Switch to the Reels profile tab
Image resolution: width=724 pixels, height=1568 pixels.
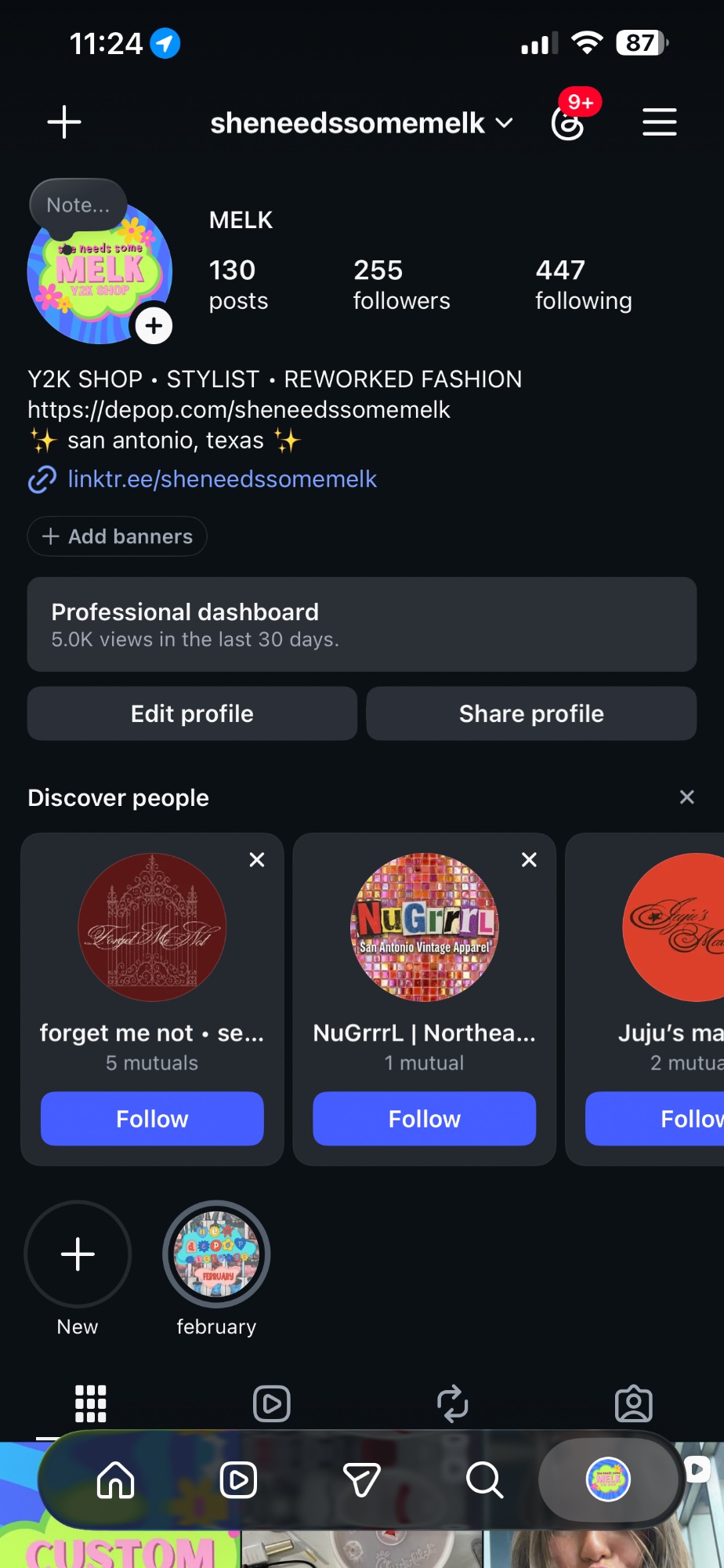(x=272, y=1403)
